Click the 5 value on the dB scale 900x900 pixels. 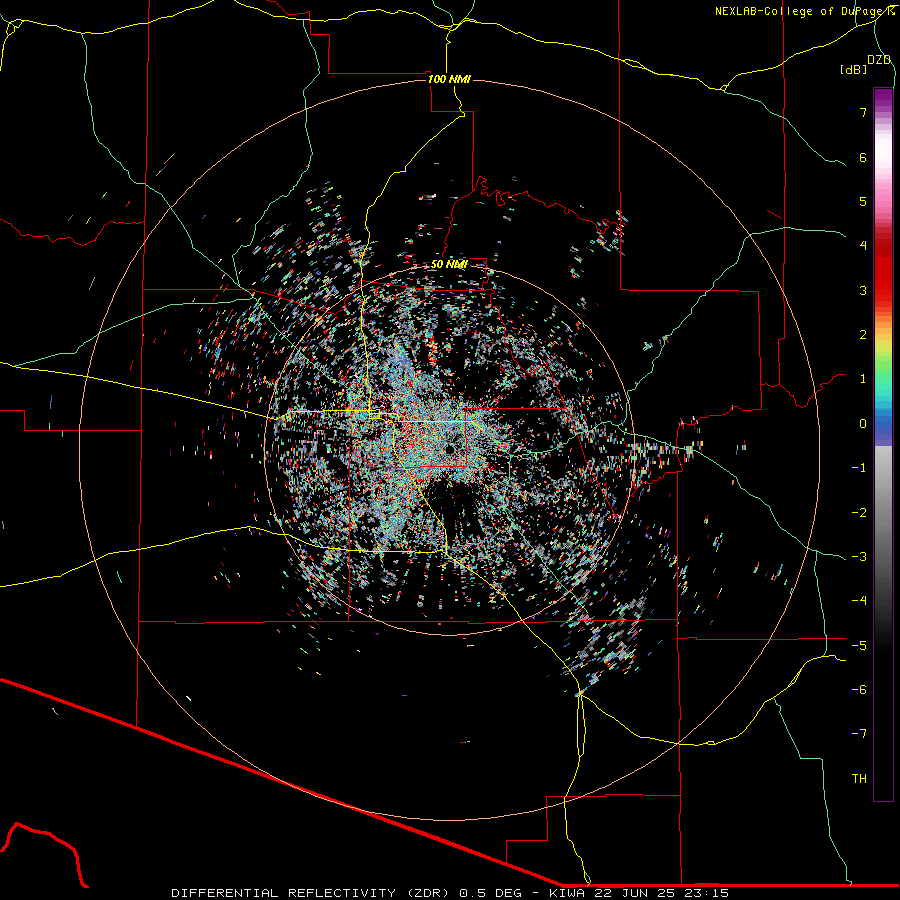point(863,201)
